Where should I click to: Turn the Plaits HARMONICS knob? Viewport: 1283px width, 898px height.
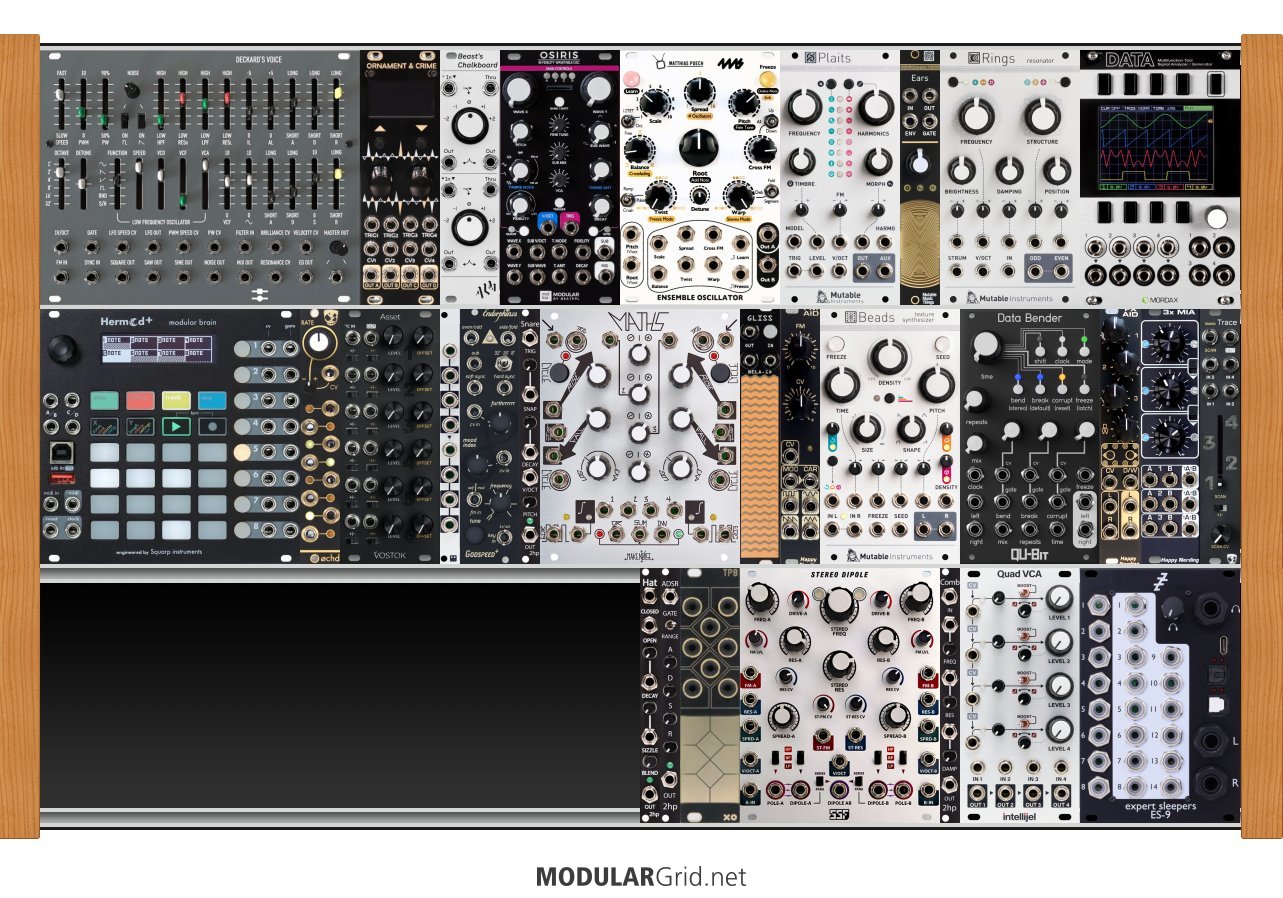click(x=875, y=106)
